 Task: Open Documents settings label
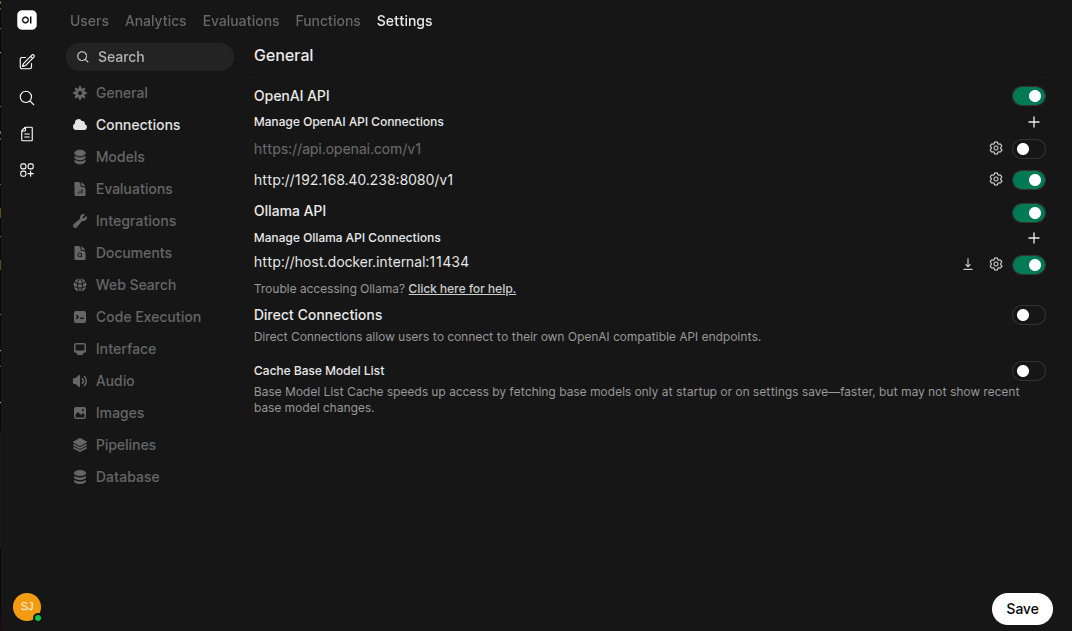(134, 253)
